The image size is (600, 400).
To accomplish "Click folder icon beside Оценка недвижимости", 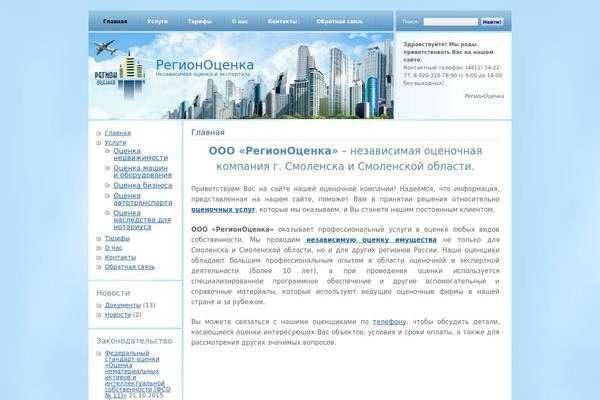I will [x=108, y=151].
